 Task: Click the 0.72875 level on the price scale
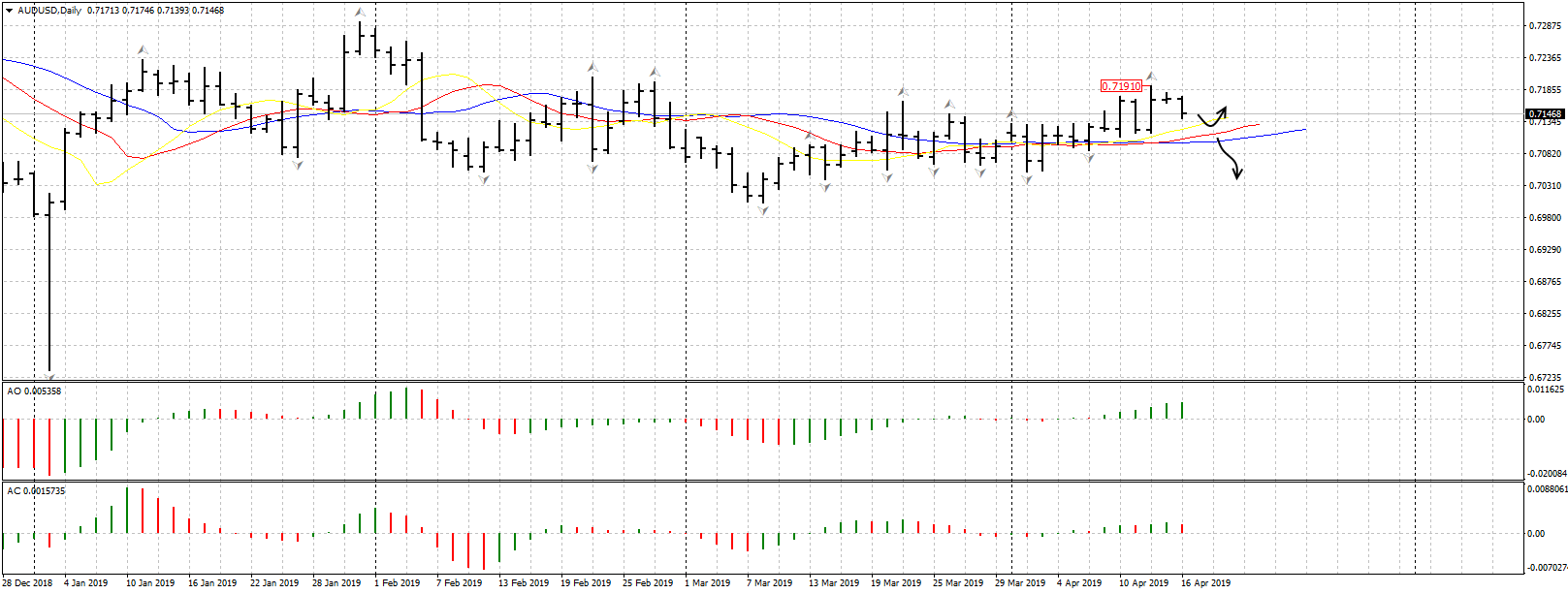(1546, 26)
